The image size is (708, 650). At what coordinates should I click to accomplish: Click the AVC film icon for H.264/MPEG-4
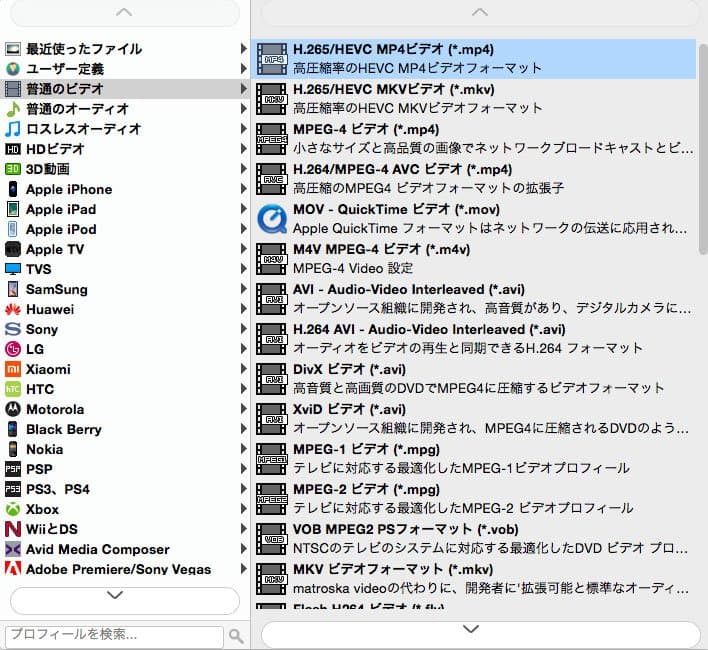272,179
